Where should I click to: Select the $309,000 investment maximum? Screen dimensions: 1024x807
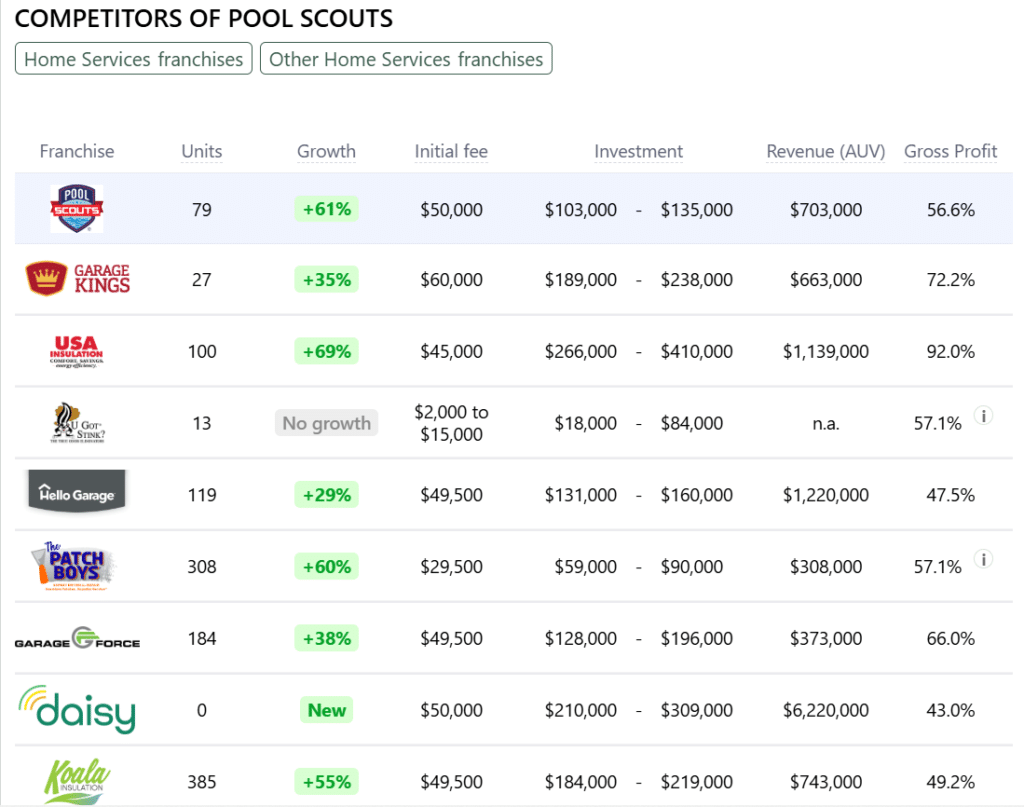pos(696,710)
